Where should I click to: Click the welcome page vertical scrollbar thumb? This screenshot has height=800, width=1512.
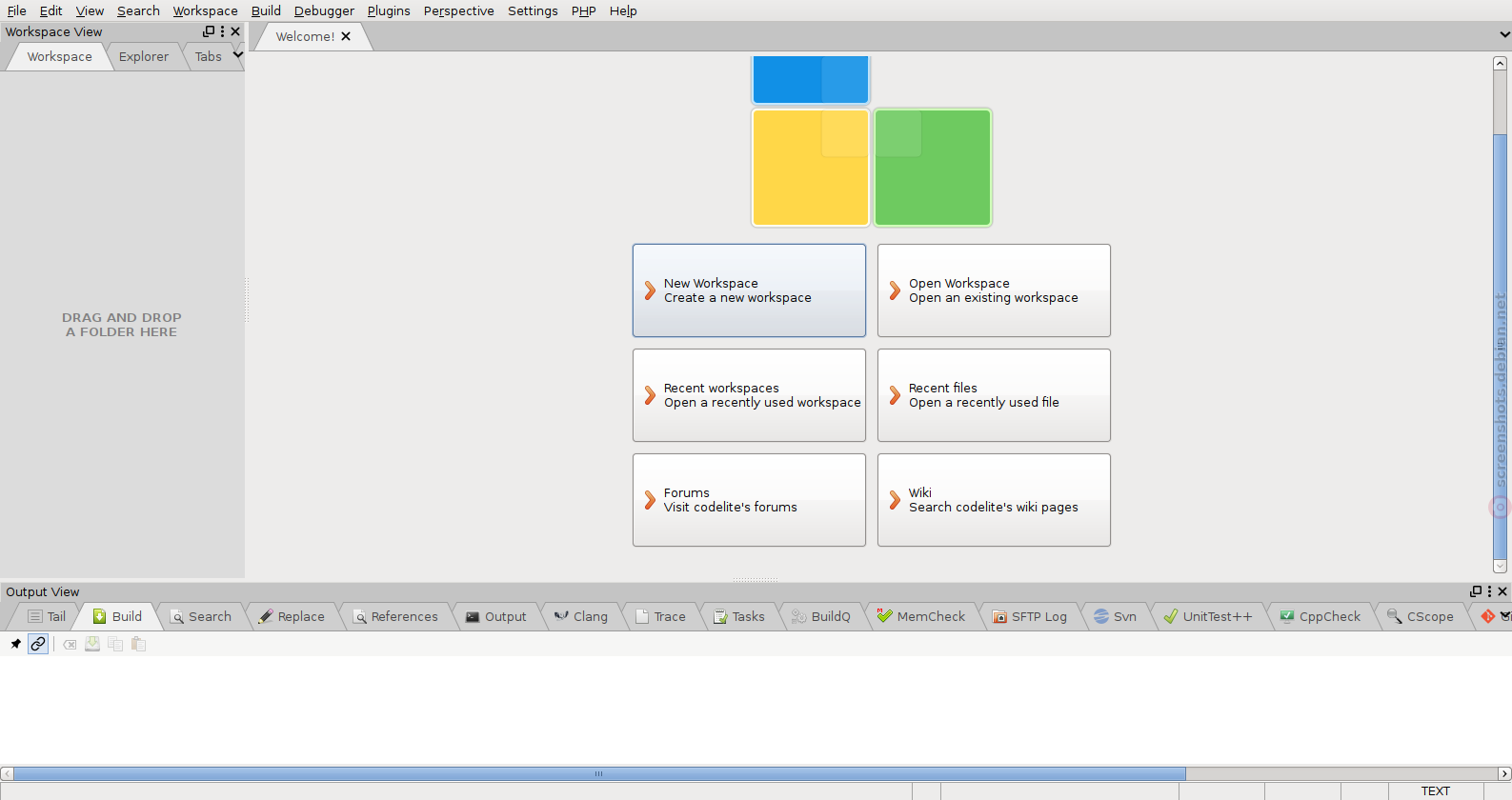(x=1500, y=347)
